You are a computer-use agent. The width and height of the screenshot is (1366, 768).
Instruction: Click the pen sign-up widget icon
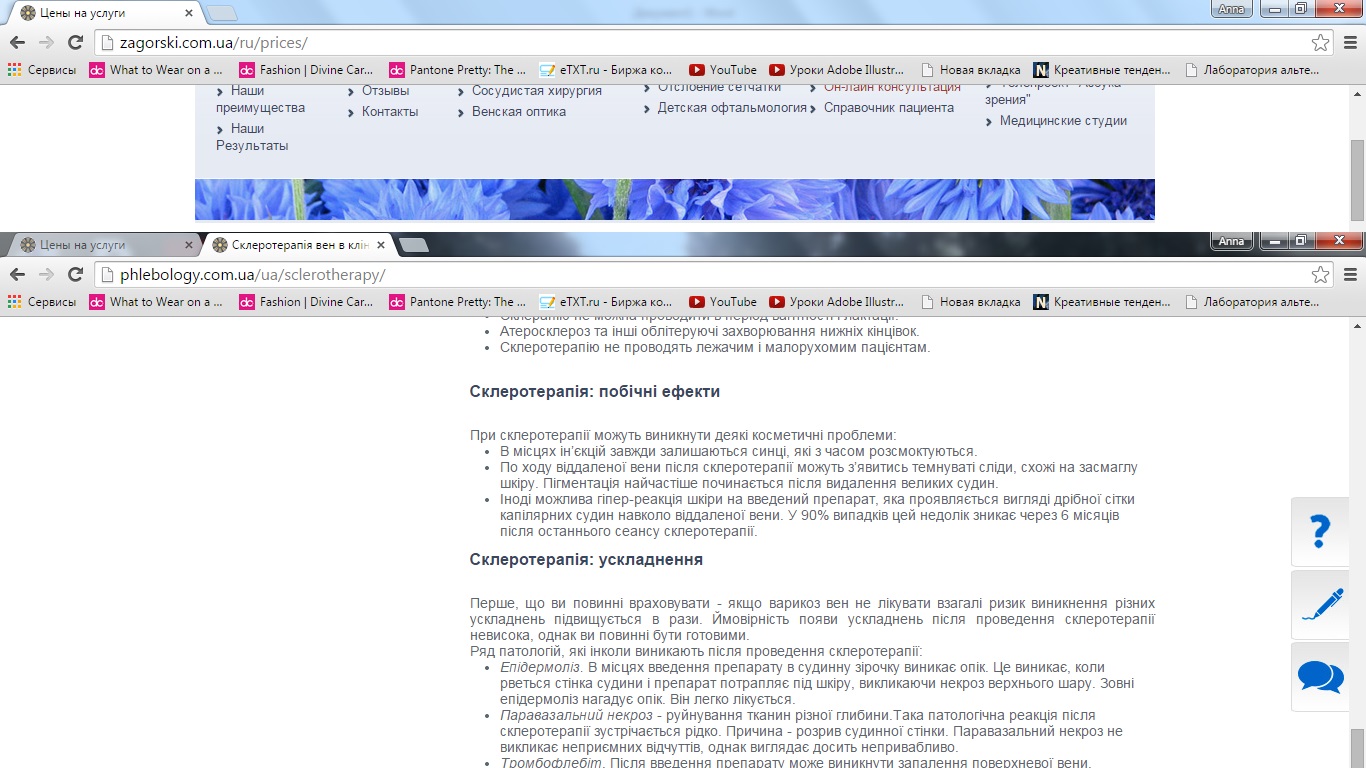(x=1320, y=605)
